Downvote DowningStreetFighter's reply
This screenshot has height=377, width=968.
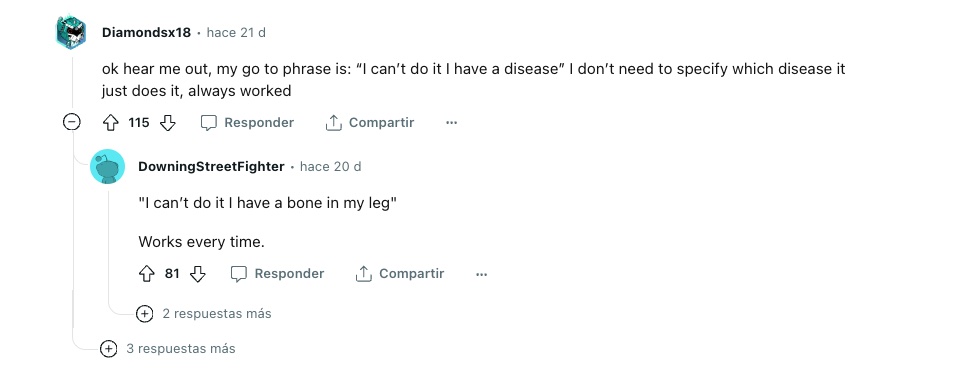[198, 274]
